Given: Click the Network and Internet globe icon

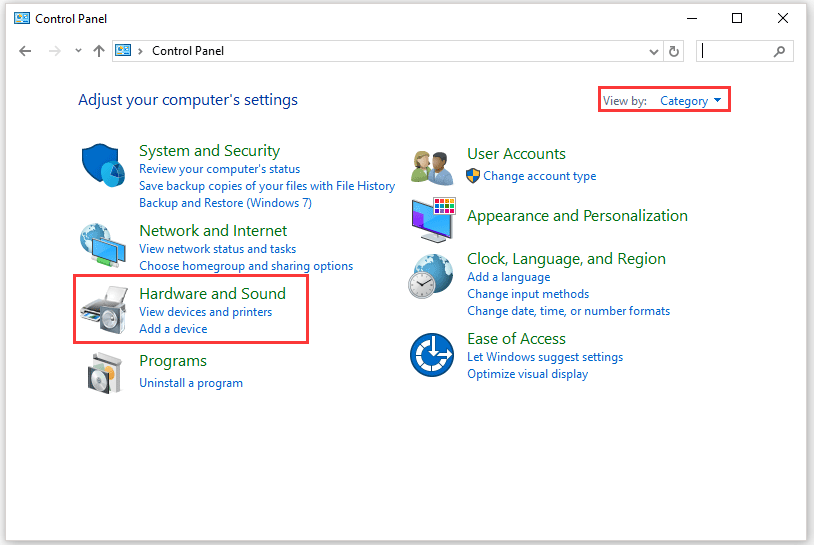Looking at the screenshot, I should [x=103, y=243].
